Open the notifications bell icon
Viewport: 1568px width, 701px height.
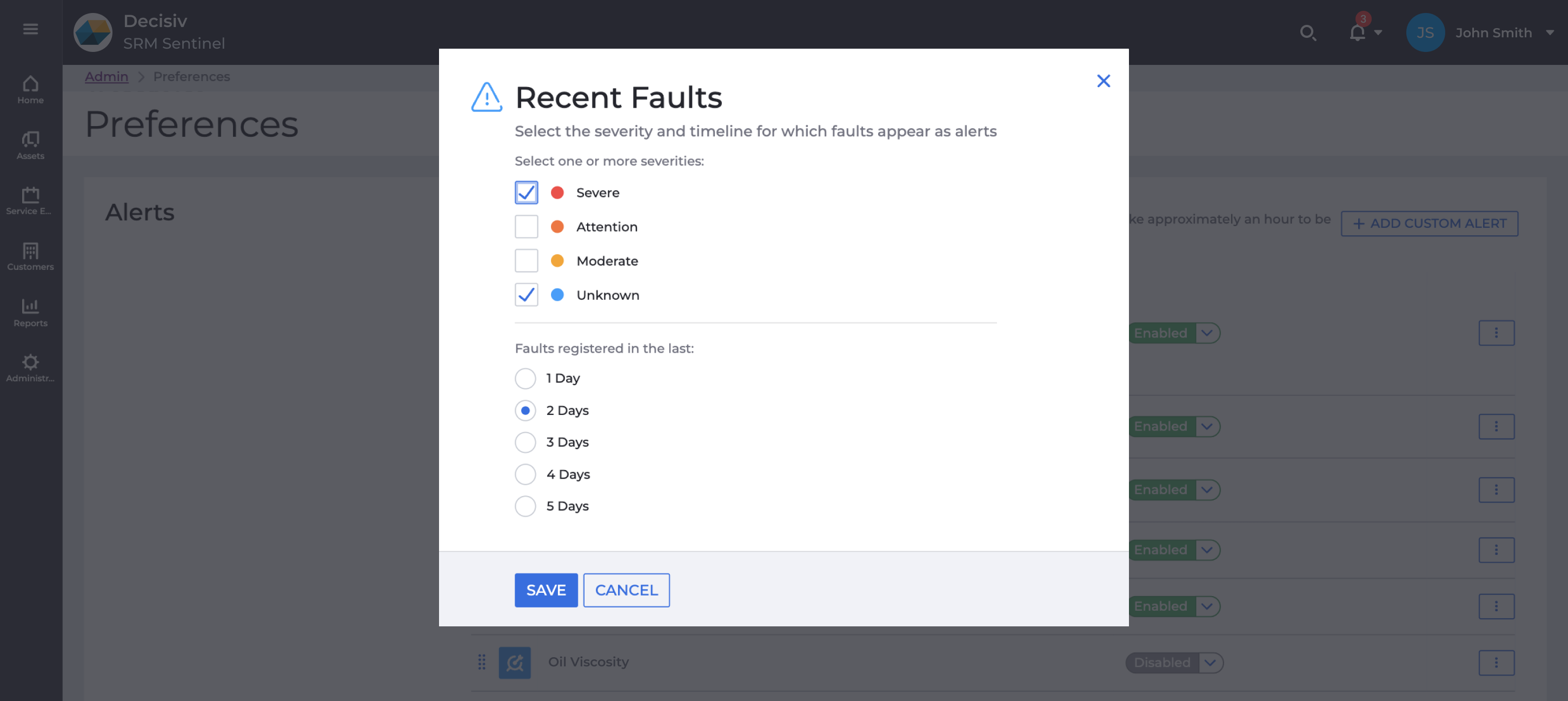click(x=1357, y=33)
